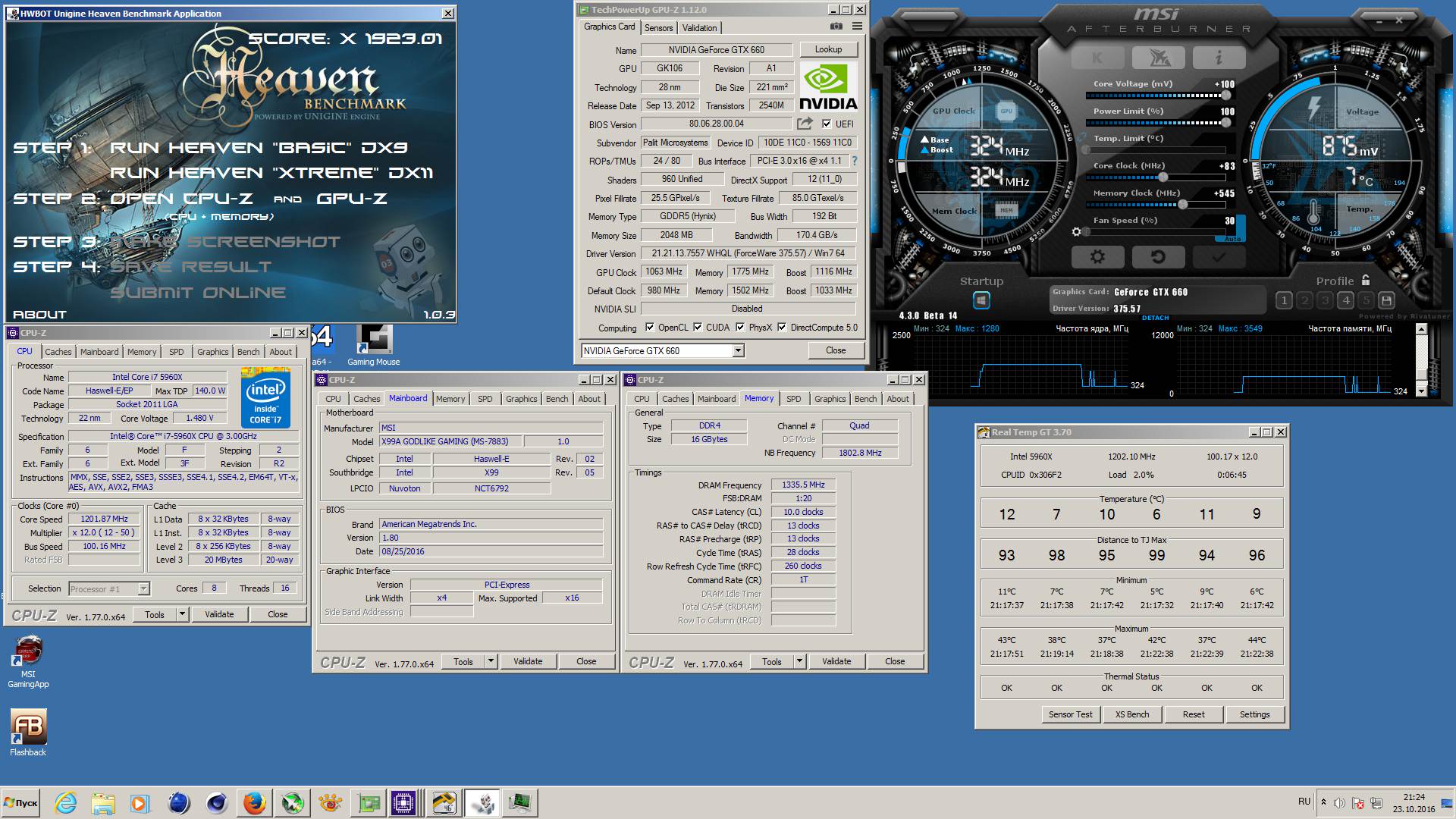Click the MEM chip icon in Afterburner gauge
The height and width of the screenshot is (819, 1456).
coord(1006,210)
